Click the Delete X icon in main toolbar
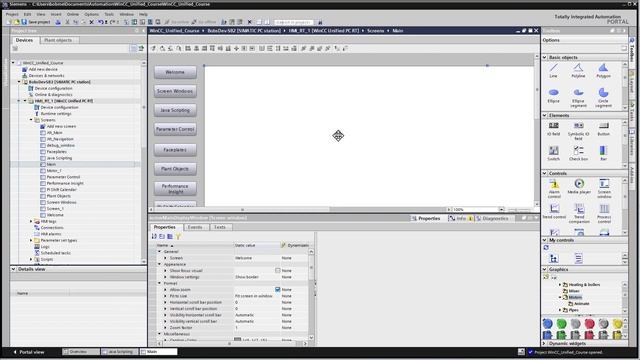The image size is (640, 360). [x=91, y=22]
